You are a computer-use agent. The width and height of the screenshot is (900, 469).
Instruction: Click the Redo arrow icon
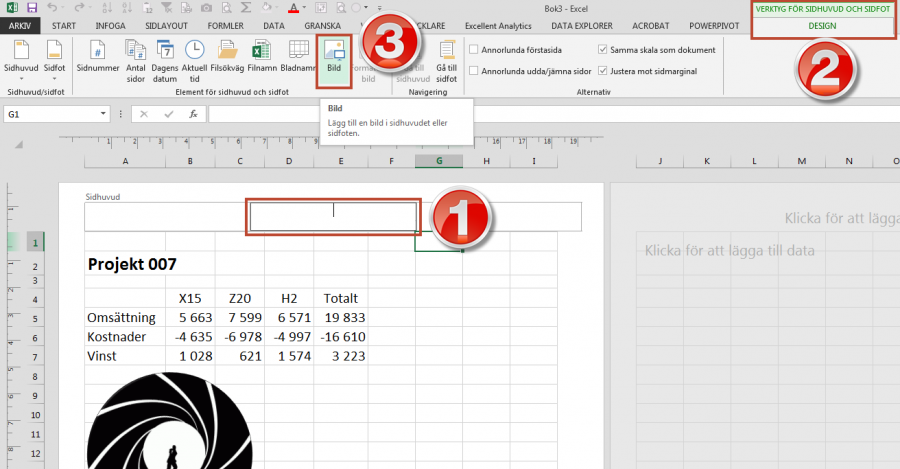tap(79, 8)
